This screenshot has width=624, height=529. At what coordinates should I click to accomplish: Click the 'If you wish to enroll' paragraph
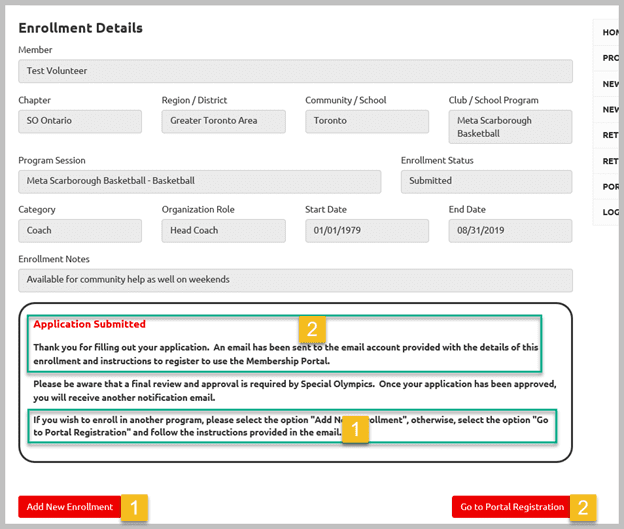point(291,426)
